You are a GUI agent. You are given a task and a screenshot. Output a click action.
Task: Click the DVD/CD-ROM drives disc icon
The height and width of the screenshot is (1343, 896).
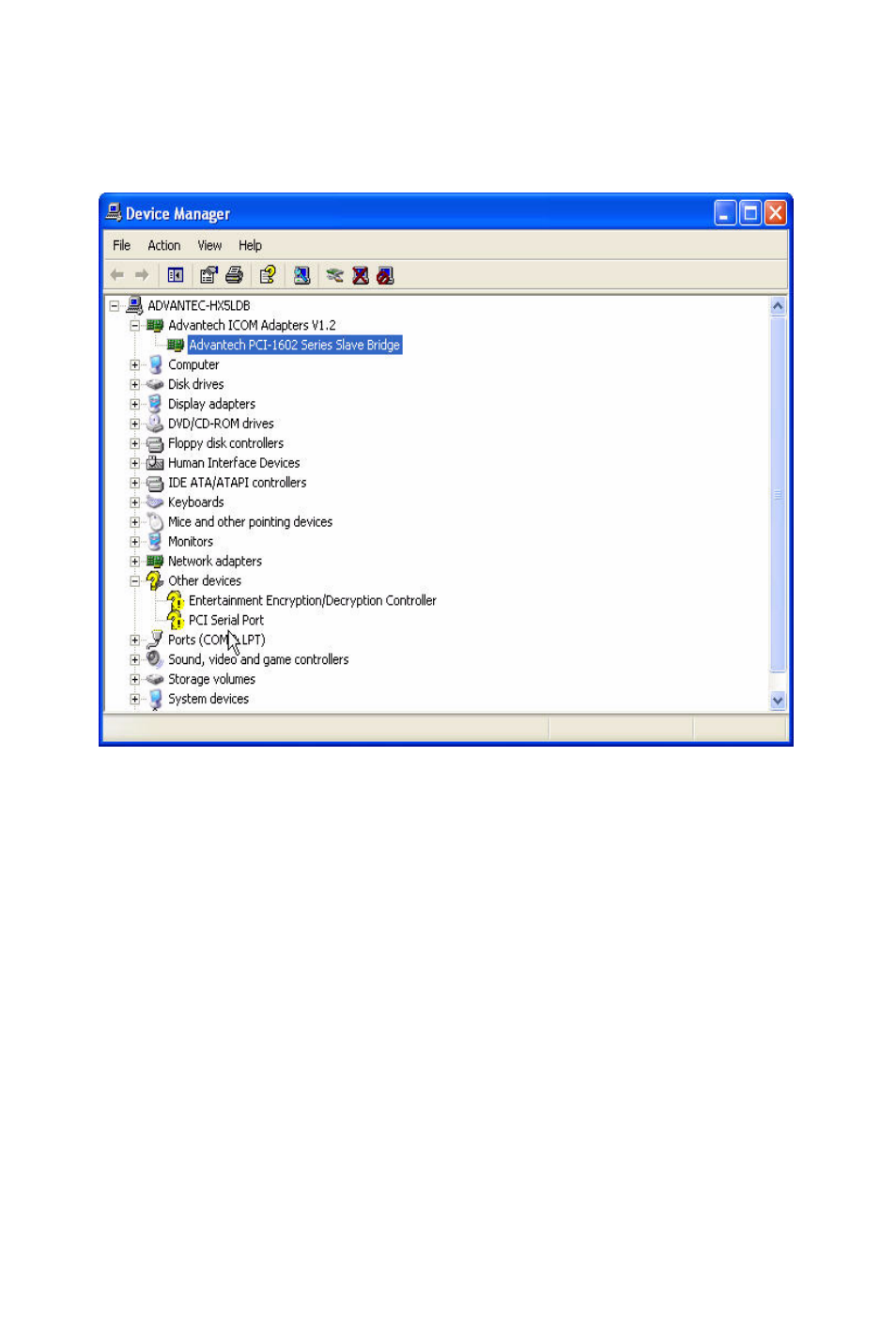click(155, 424)
